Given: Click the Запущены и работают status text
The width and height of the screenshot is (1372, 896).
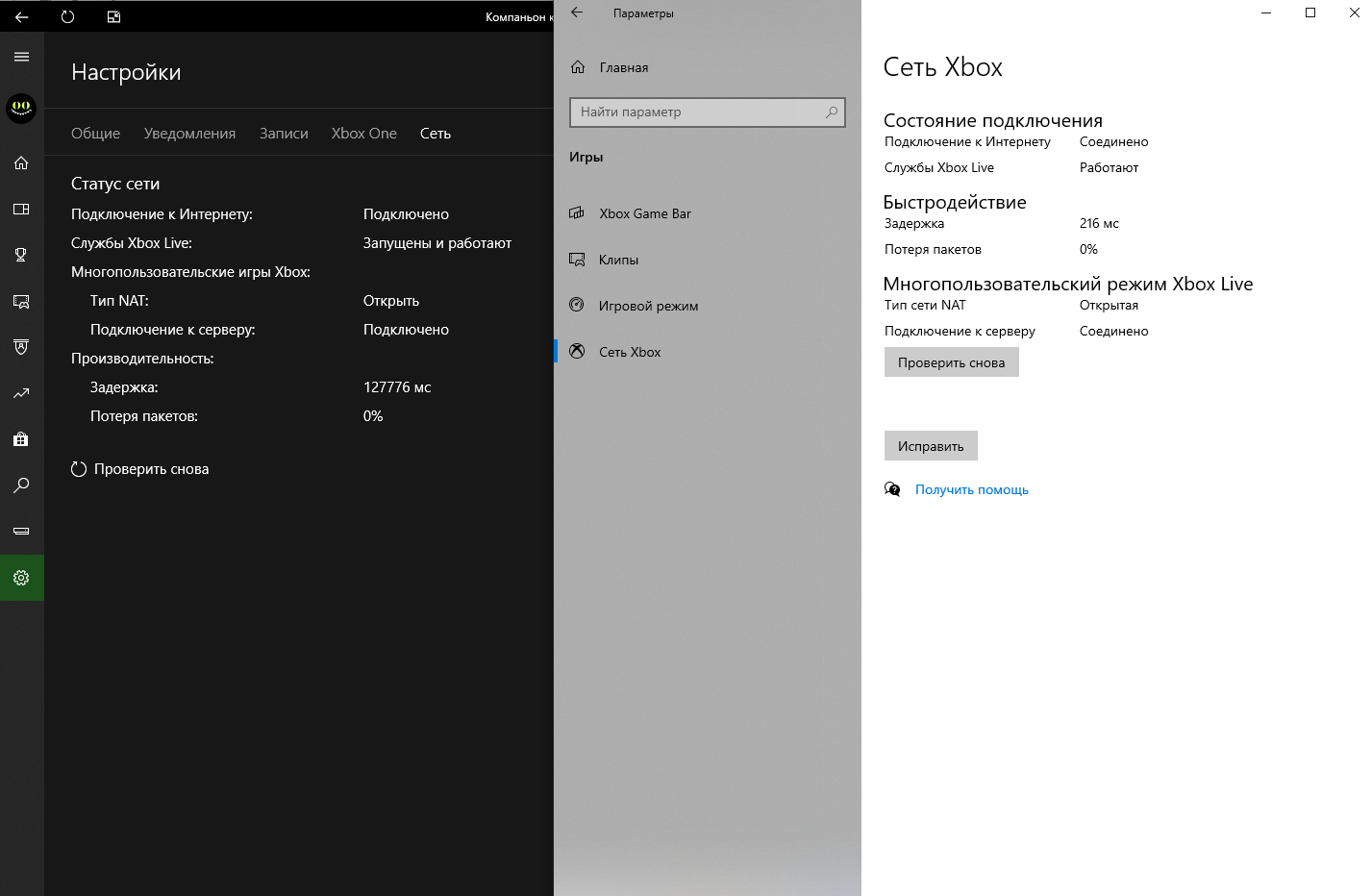Looking at the screenshot, I should (x=437, y=243).
